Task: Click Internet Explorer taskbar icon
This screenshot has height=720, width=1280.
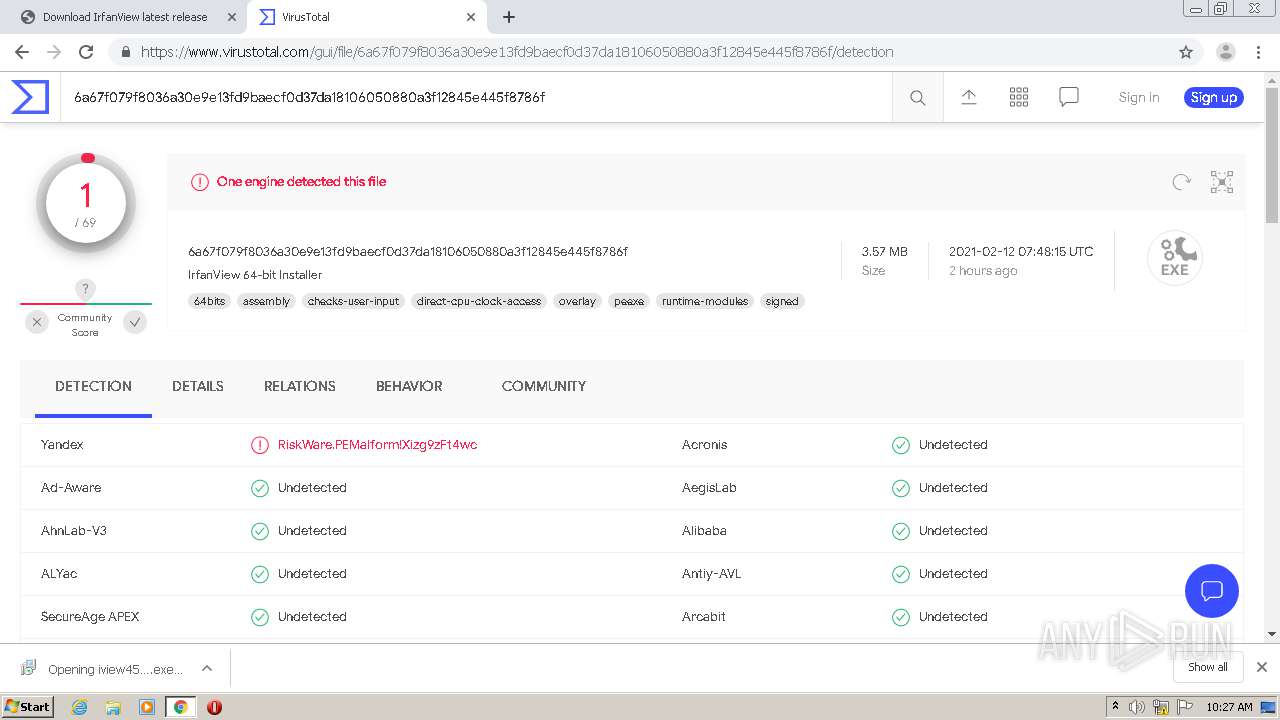Action: click(80, 707)
